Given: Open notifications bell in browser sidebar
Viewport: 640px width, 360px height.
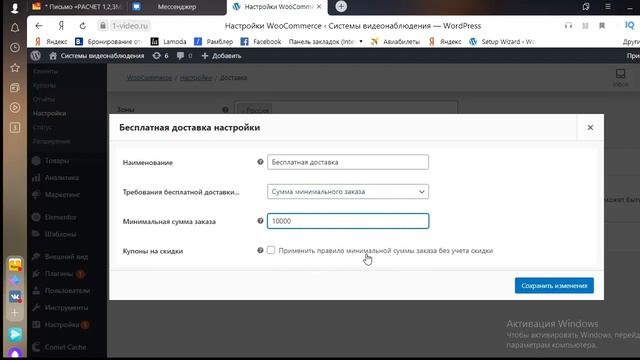Looking at the screenshot, I should click(15, 28).
